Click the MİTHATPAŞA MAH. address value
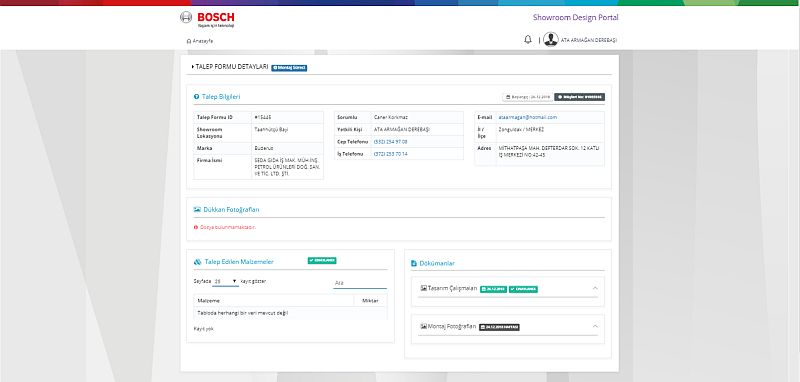Screen dimensions: 800x382 point(548,151)
